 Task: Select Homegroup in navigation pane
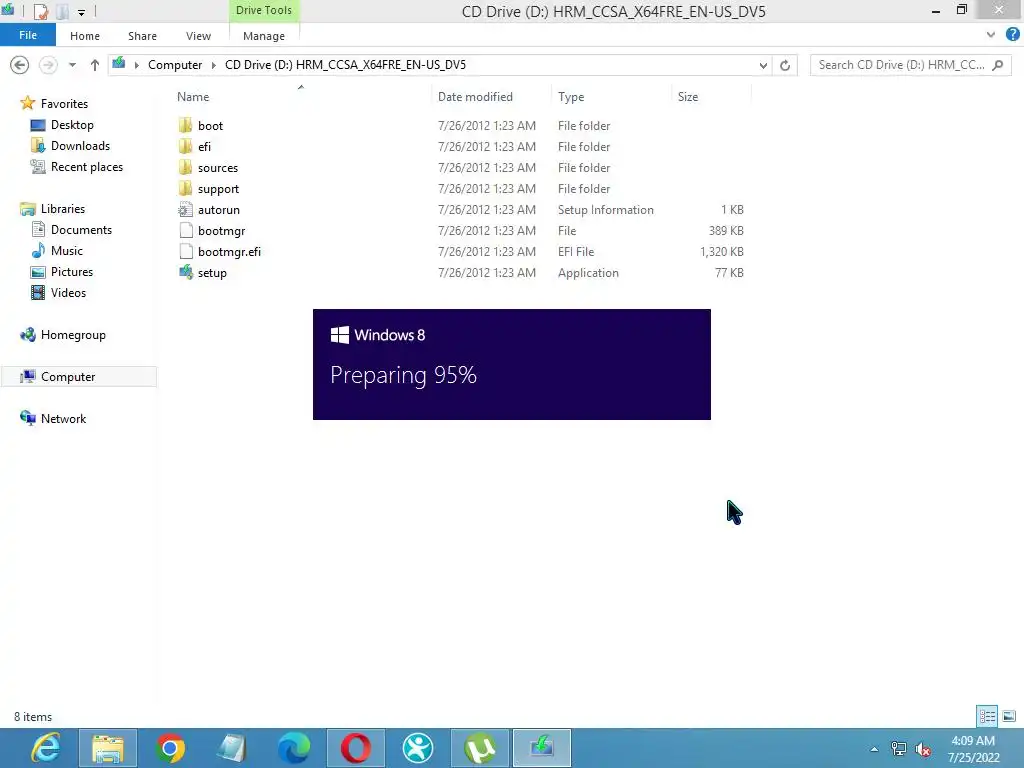click(73, 335)
